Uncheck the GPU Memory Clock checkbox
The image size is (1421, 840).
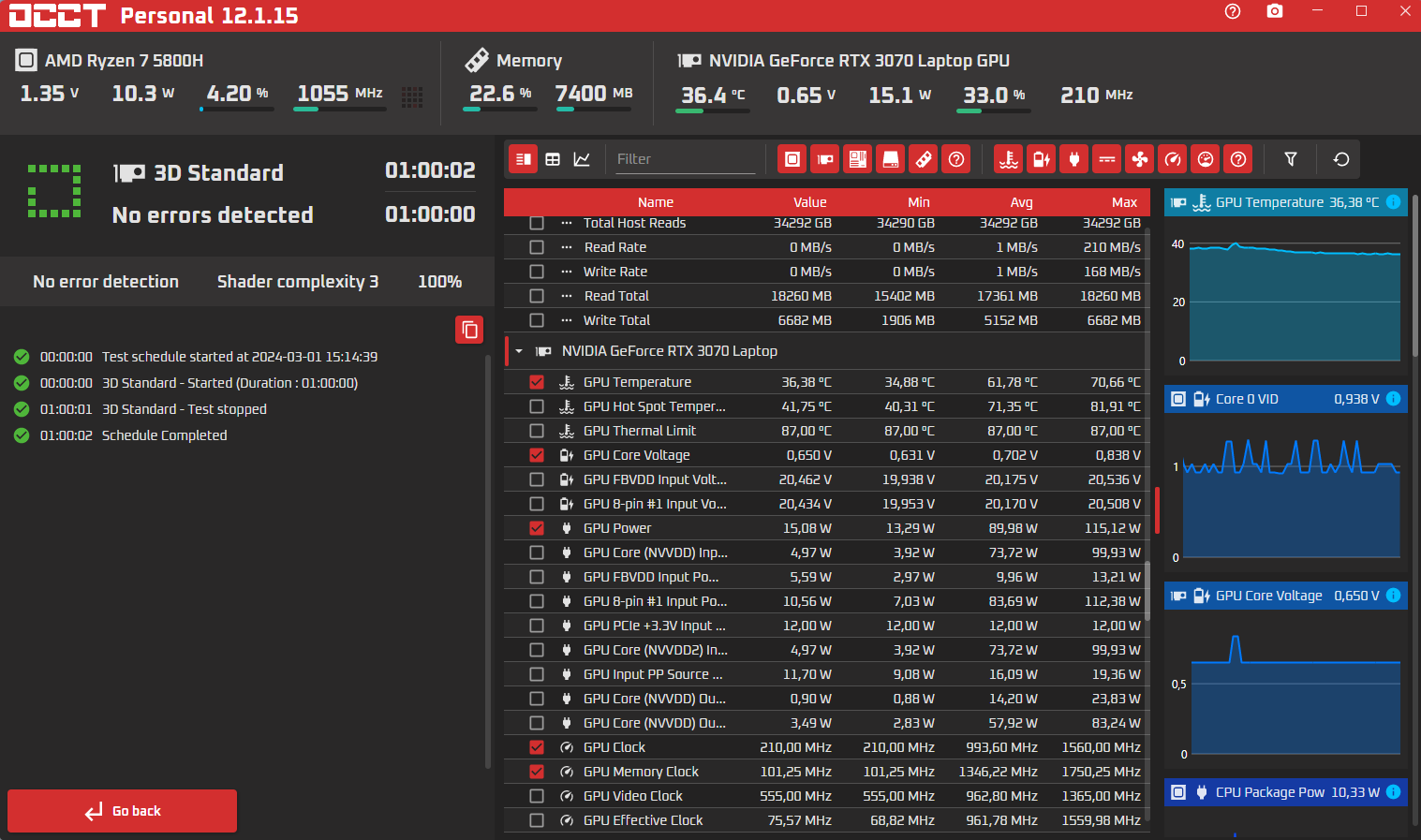point(537,772)
